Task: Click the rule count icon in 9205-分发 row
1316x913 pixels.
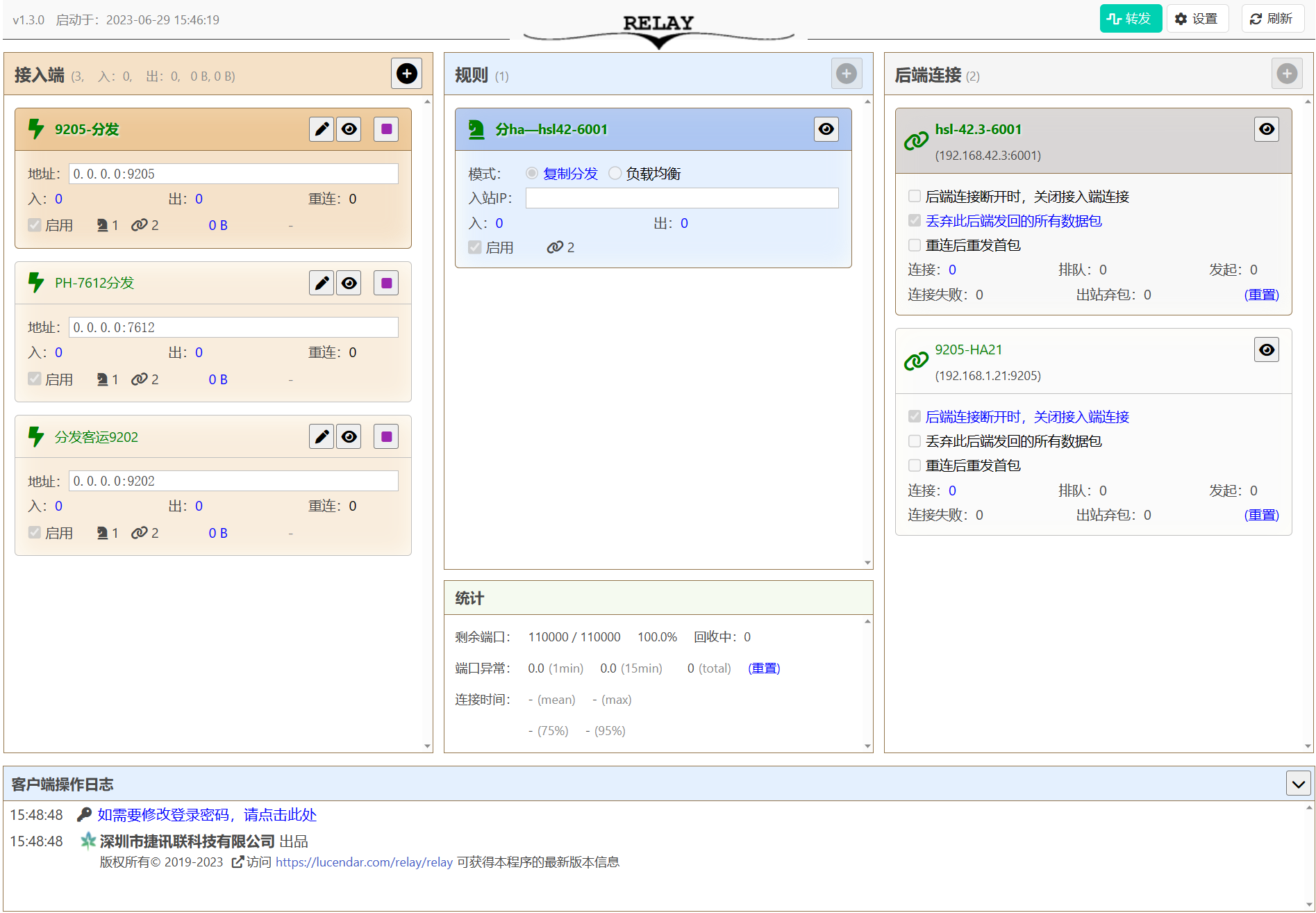Action: click(102, 225)
